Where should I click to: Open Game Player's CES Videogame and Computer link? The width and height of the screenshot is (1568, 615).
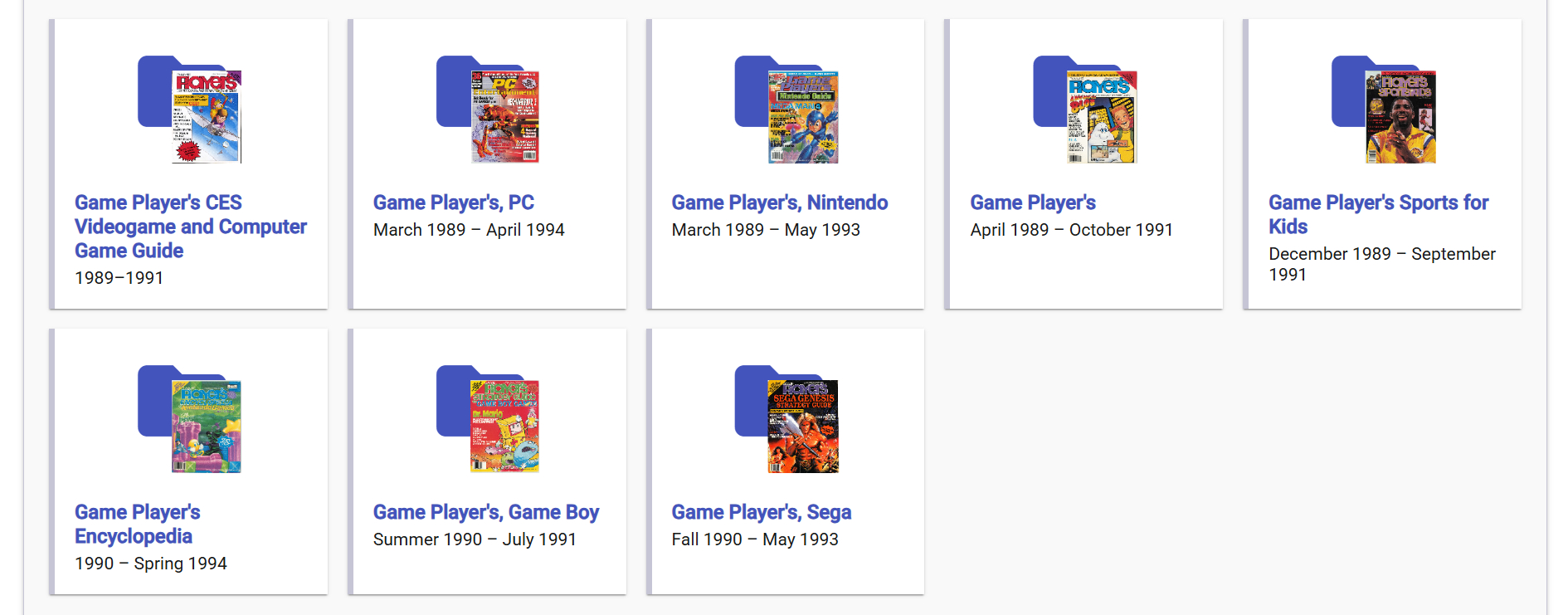190,226
